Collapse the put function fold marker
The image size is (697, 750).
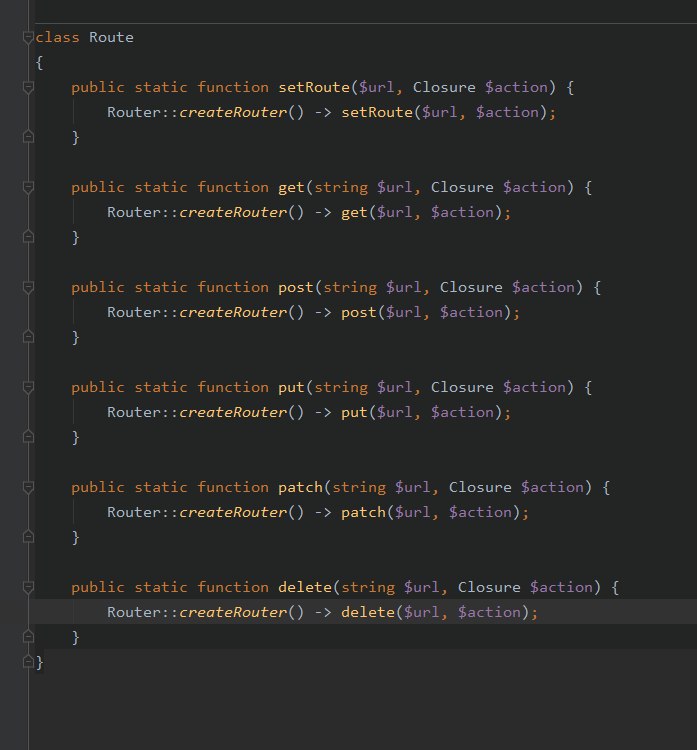click(x=28, y=387)
